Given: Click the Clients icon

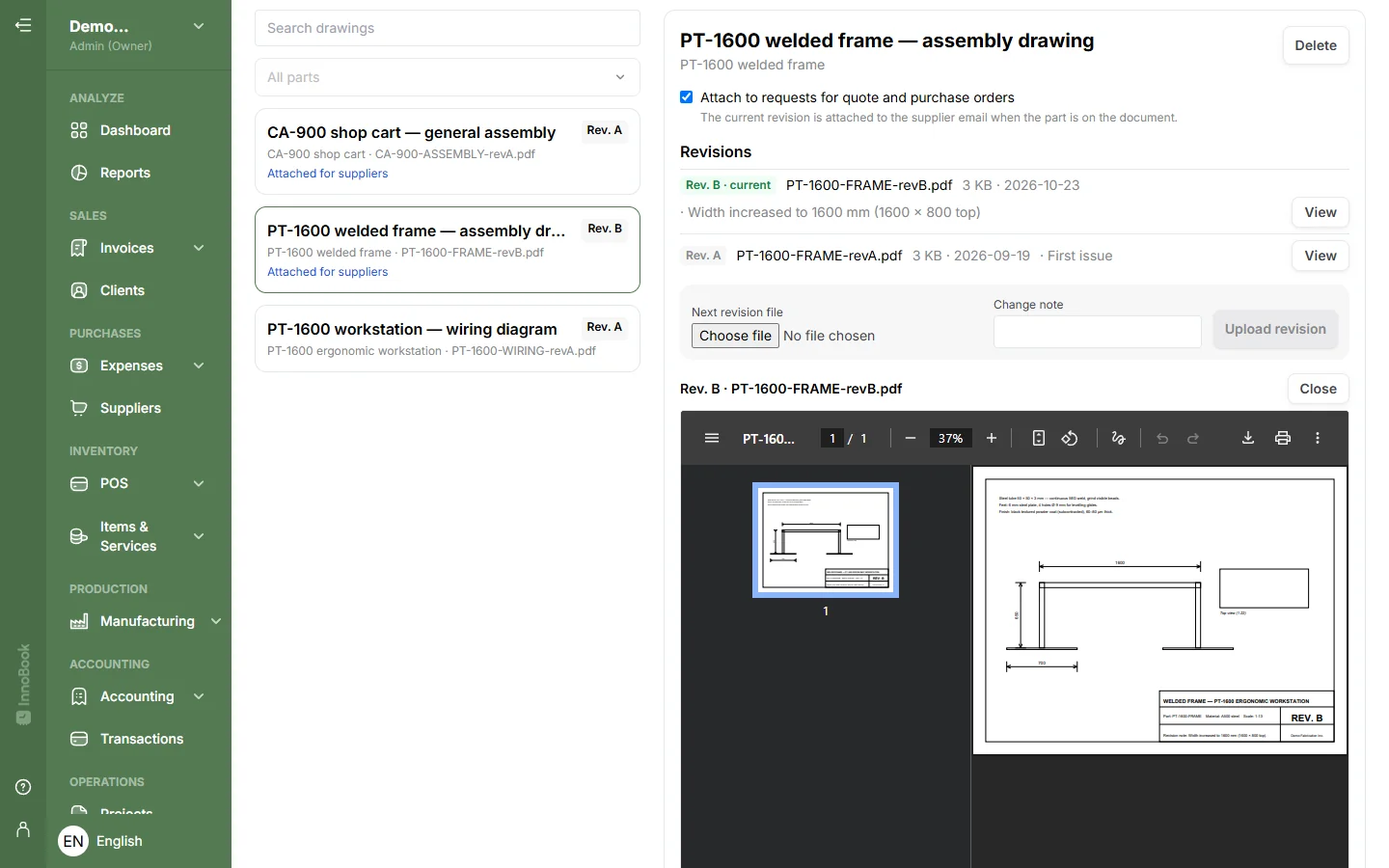Looking at the screenshot, I should point(79,290).
